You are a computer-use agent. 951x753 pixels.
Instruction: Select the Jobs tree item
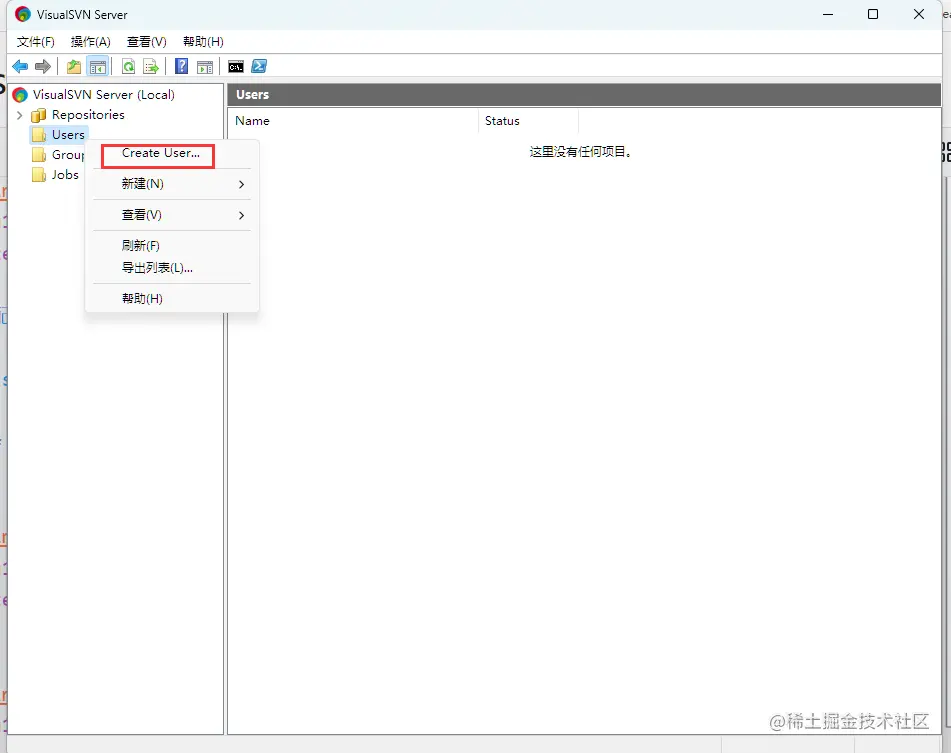65,175
